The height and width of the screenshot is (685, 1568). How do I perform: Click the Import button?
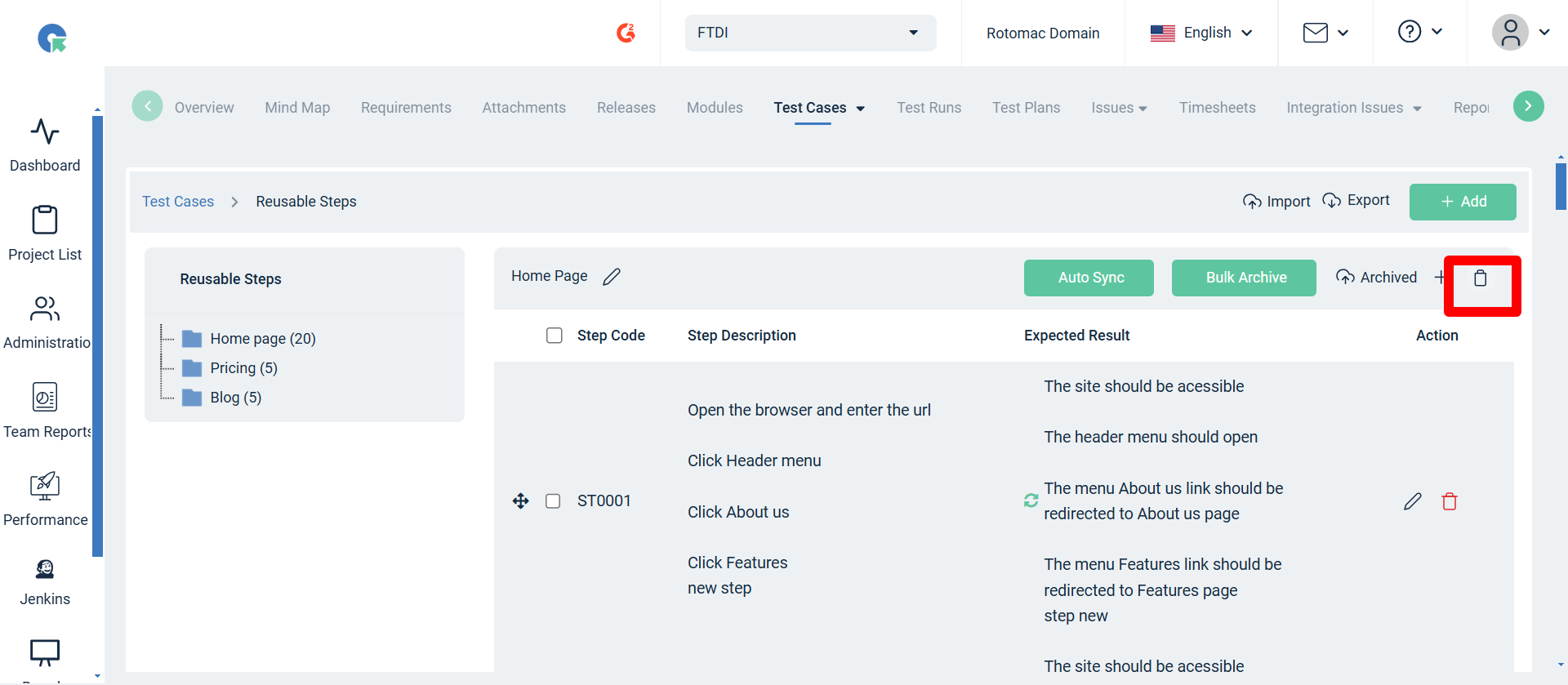(x=1276, y=202)
